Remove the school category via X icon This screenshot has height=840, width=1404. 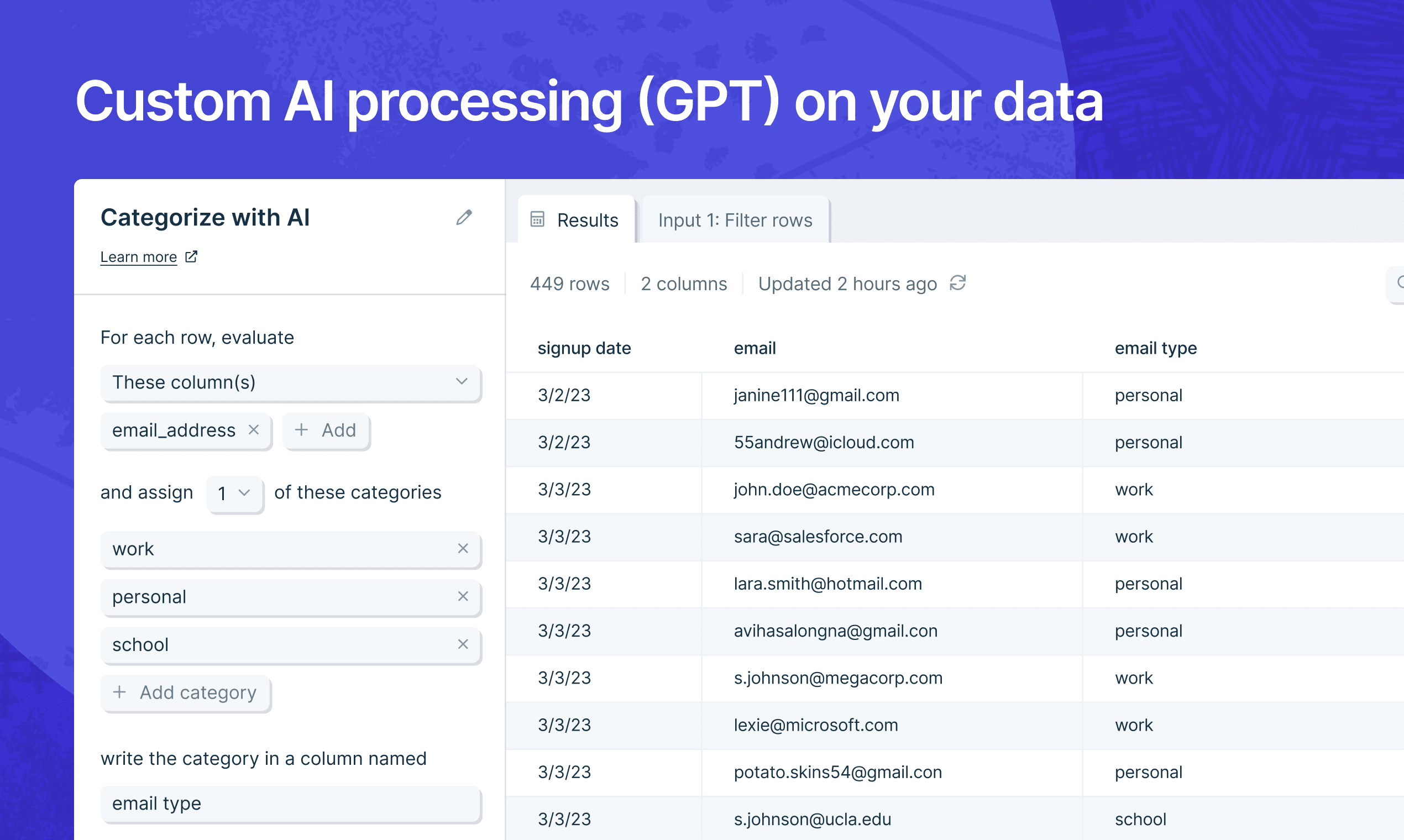tap(463, 644)
